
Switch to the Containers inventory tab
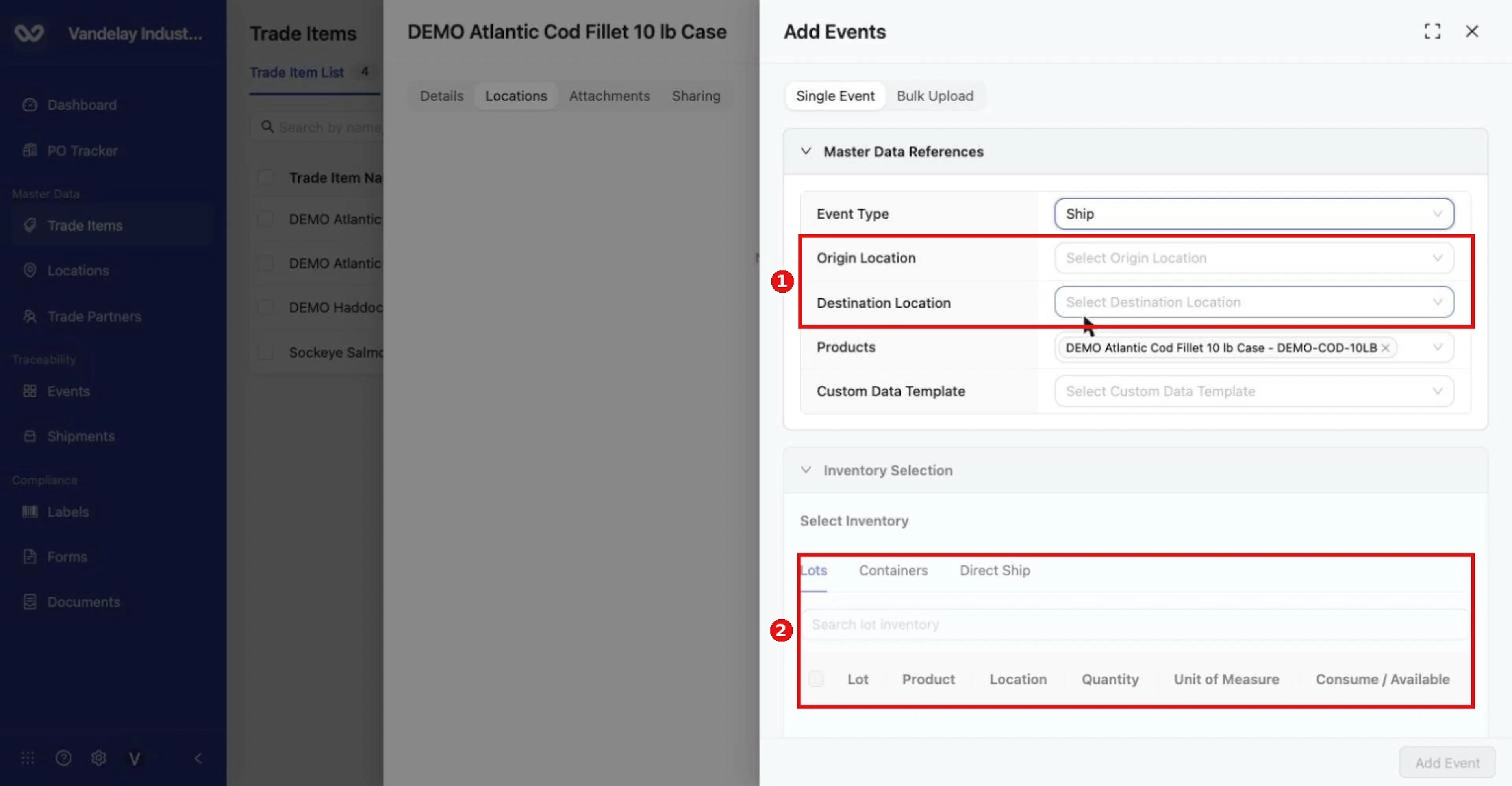tap(893, 570)
